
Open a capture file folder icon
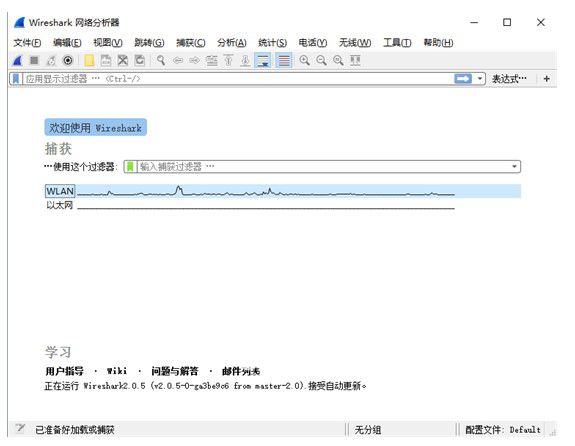point(89,61)
